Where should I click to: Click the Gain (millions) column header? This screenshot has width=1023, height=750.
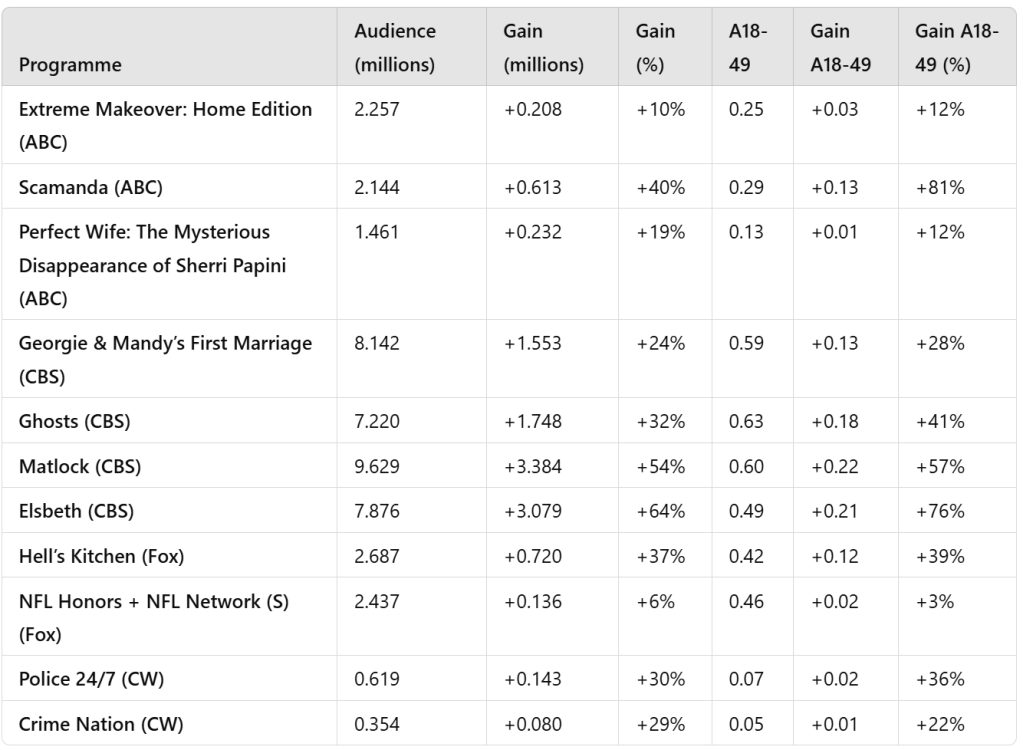[543, 48]
